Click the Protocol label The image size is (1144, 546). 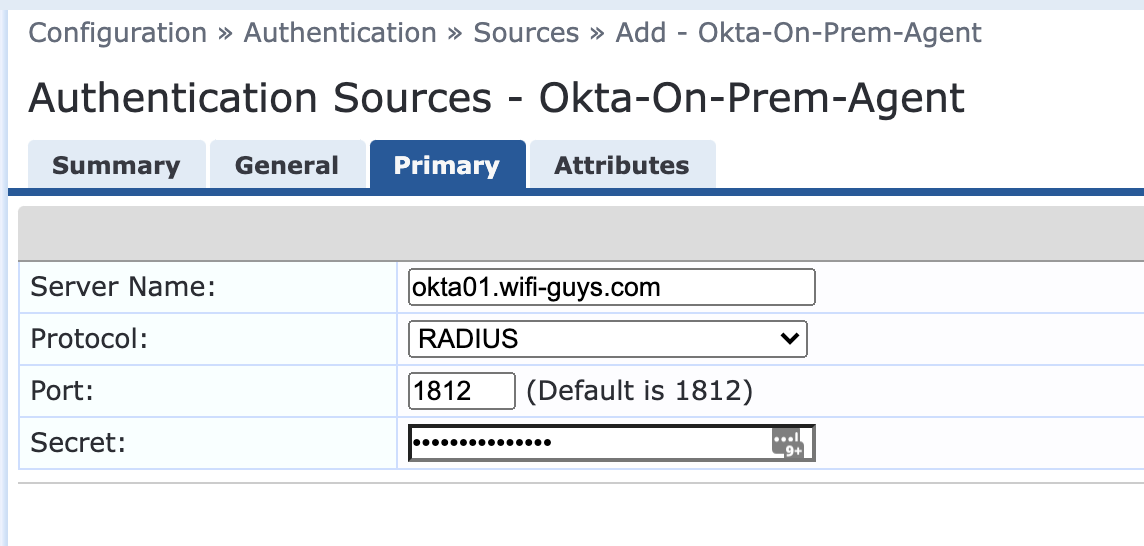(x=89, y=339)
